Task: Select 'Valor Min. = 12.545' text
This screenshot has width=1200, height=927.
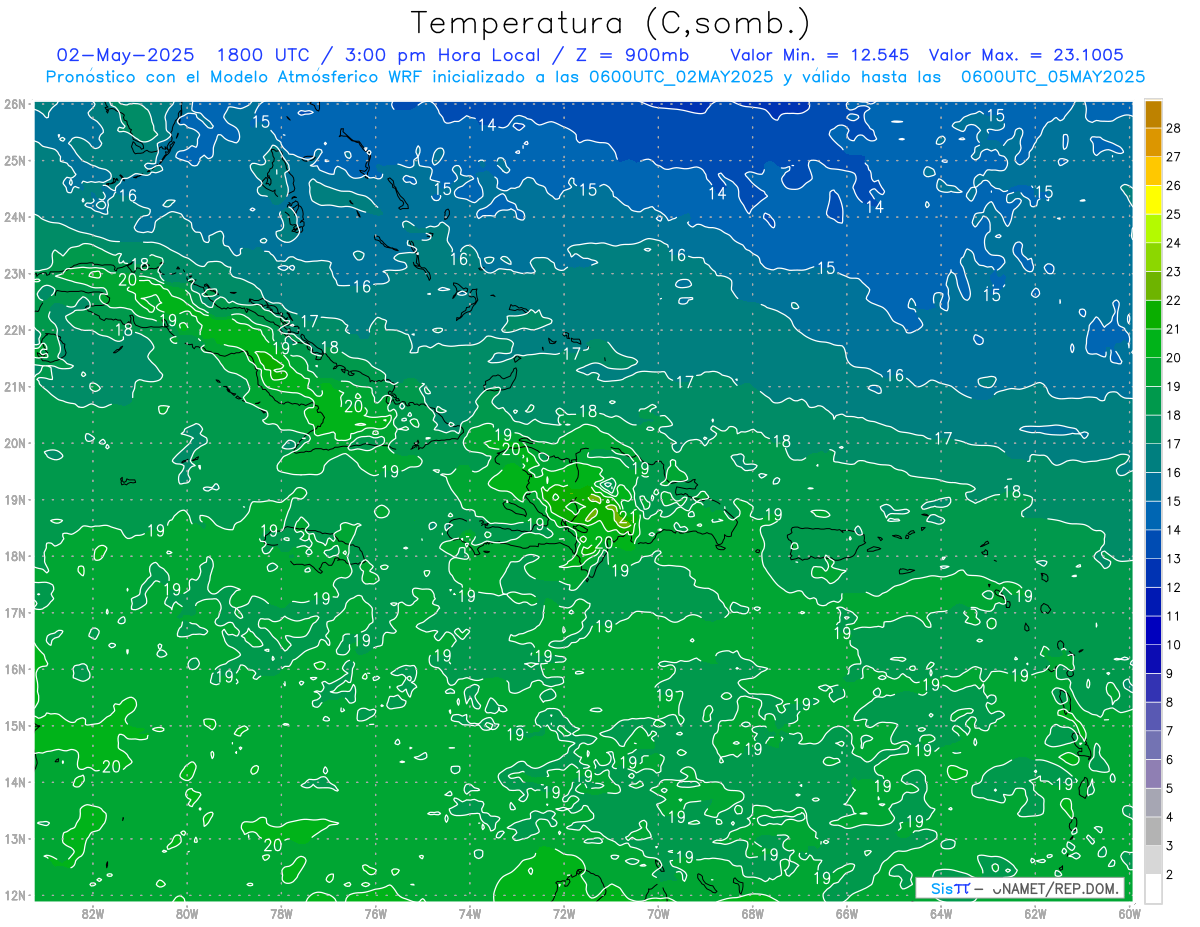Action: point(820,55)
